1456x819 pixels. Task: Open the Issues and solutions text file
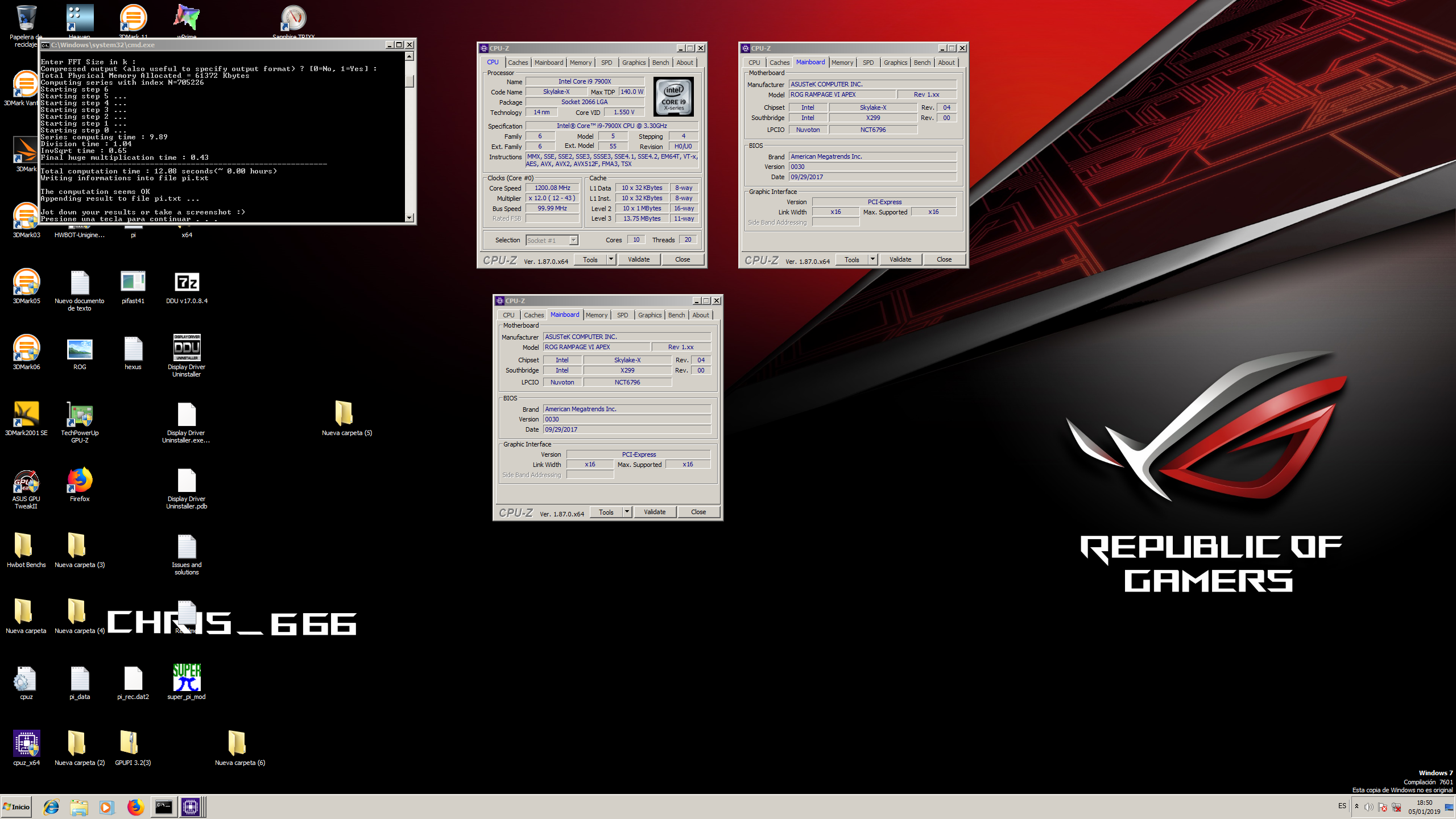187,554
